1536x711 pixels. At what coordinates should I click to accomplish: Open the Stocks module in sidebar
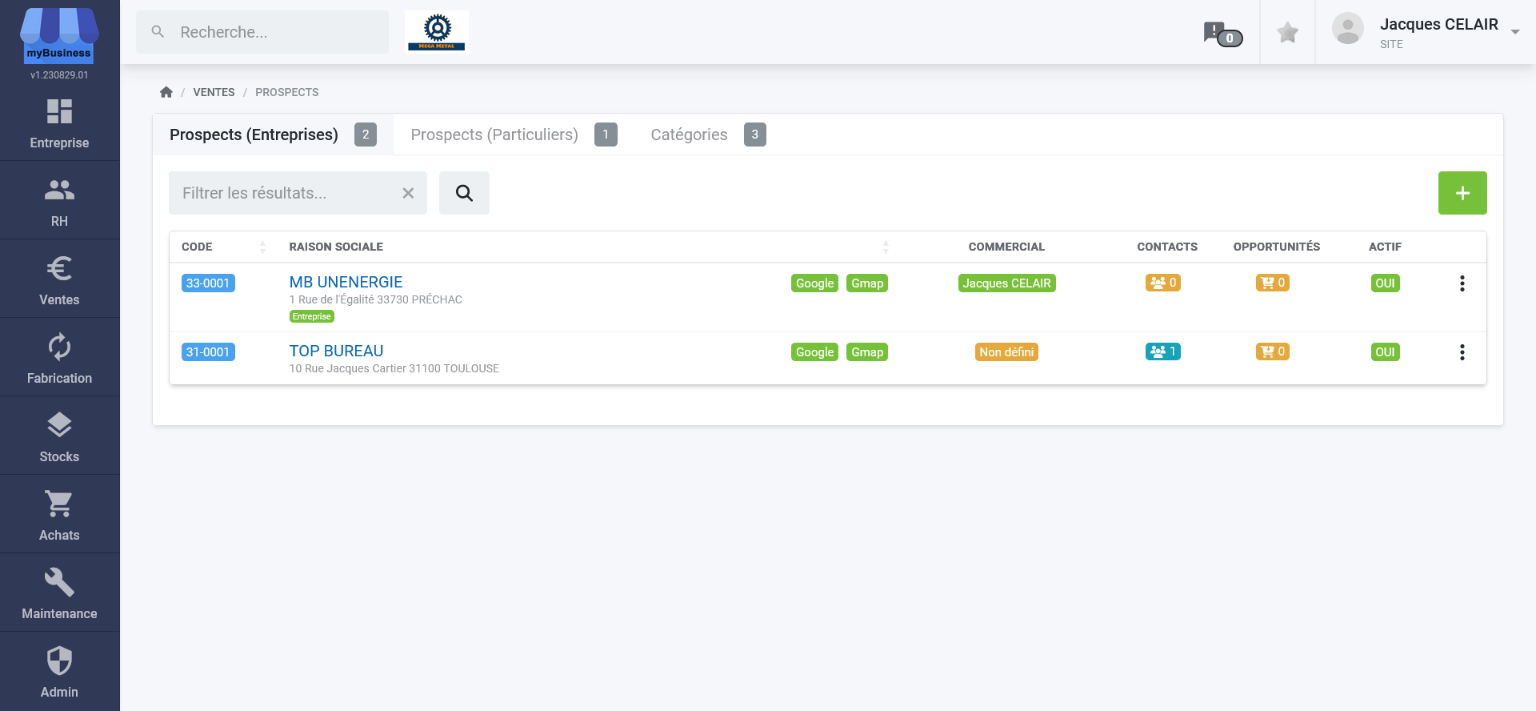59,436
